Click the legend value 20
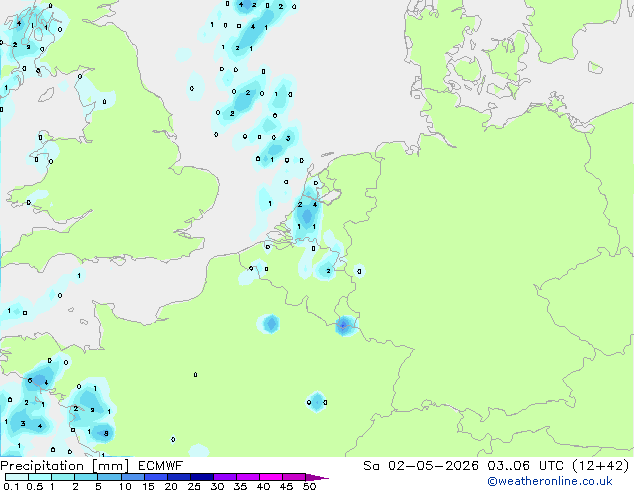Screen dimensions: 634x490 coord(171,486)
